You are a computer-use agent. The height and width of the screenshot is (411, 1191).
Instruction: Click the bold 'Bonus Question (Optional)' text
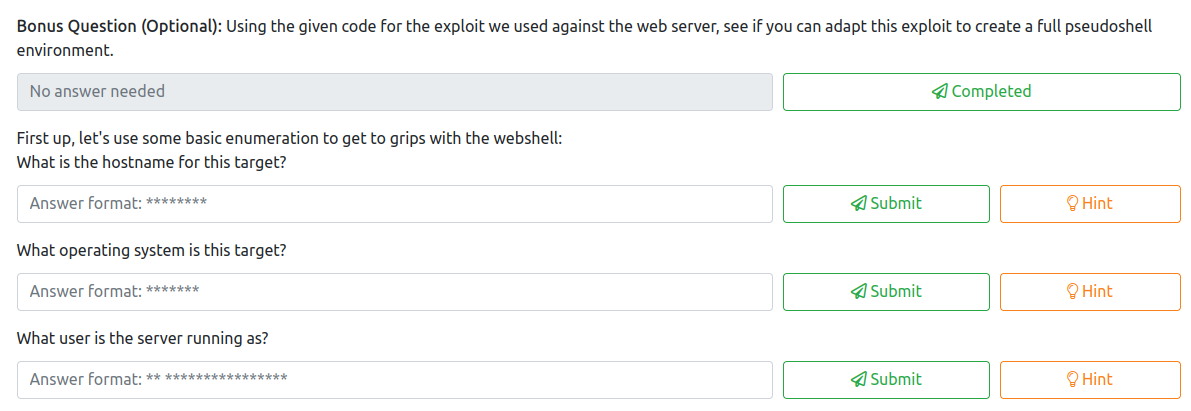(120, 26)
